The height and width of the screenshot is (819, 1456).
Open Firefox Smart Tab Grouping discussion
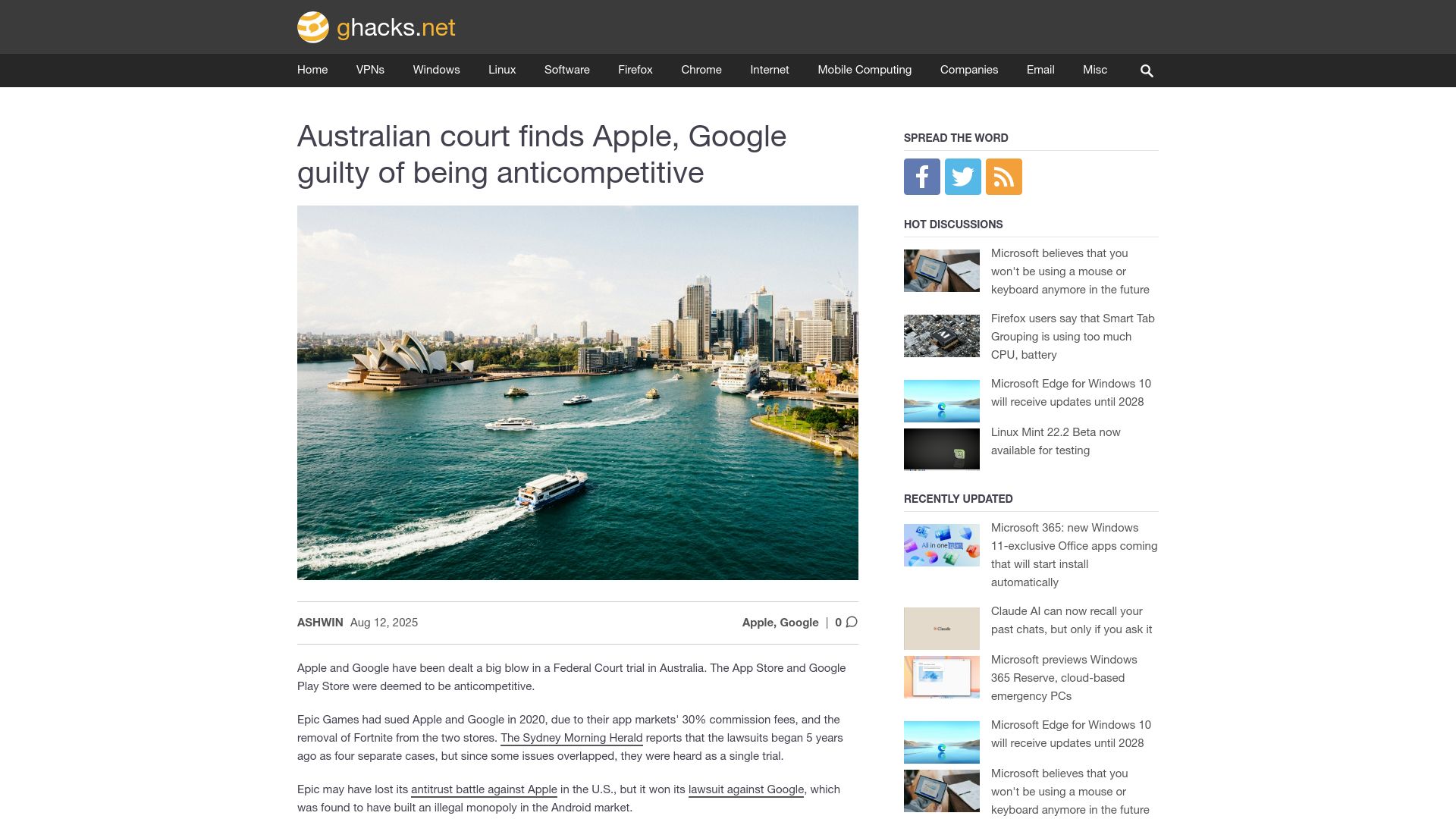click(1073, 337)
